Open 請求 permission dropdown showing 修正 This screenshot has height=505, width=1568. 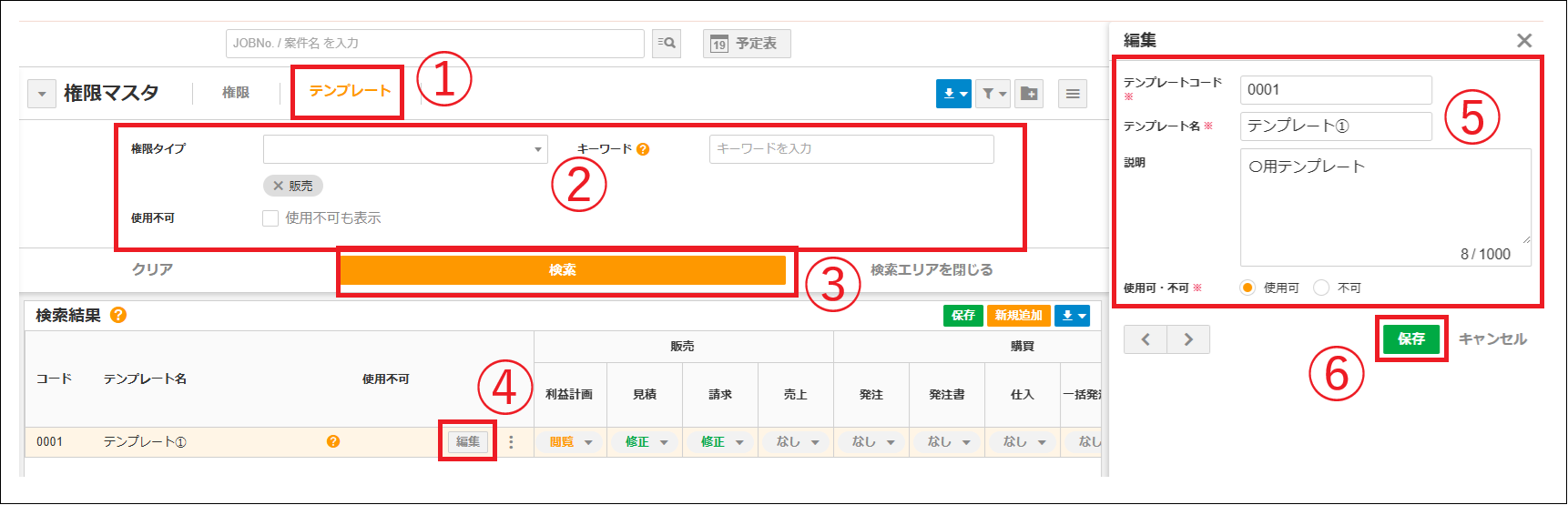click(721, 442)
